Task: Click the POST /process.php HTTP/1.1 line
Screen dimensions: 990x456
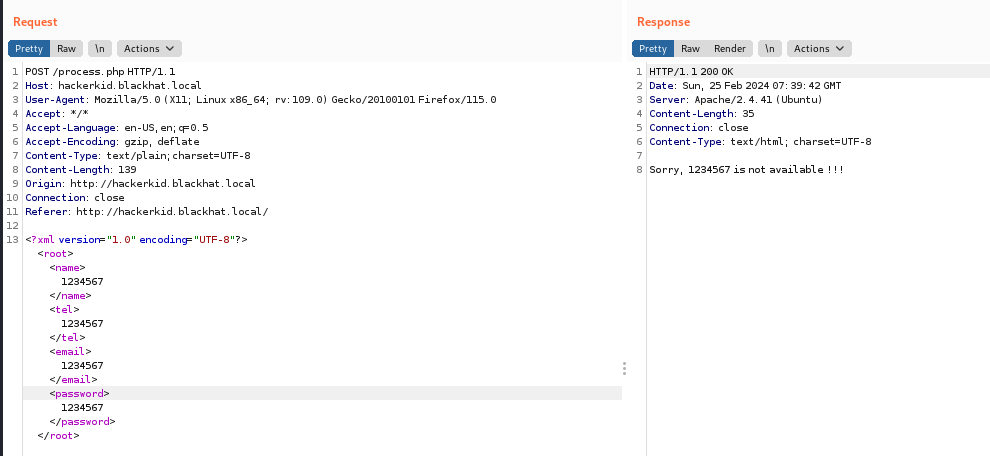Action: [100, 71]
